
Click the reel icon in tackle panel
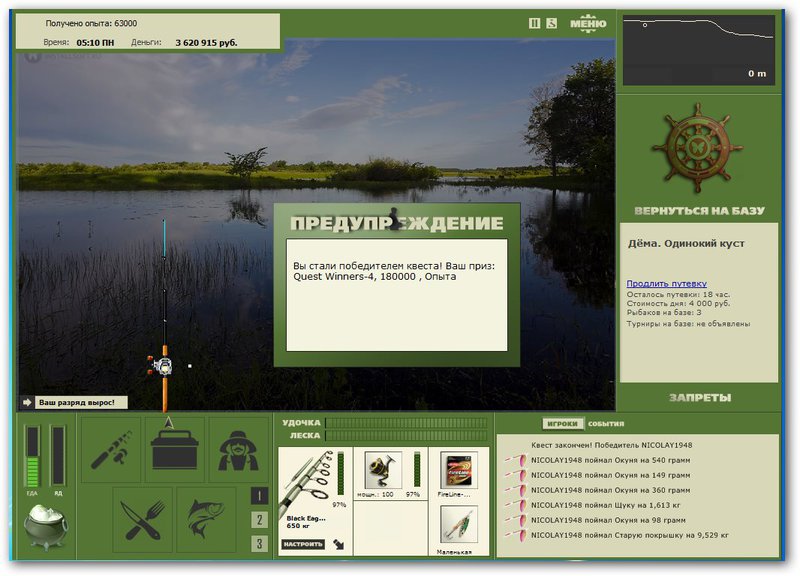pos(383,469)
